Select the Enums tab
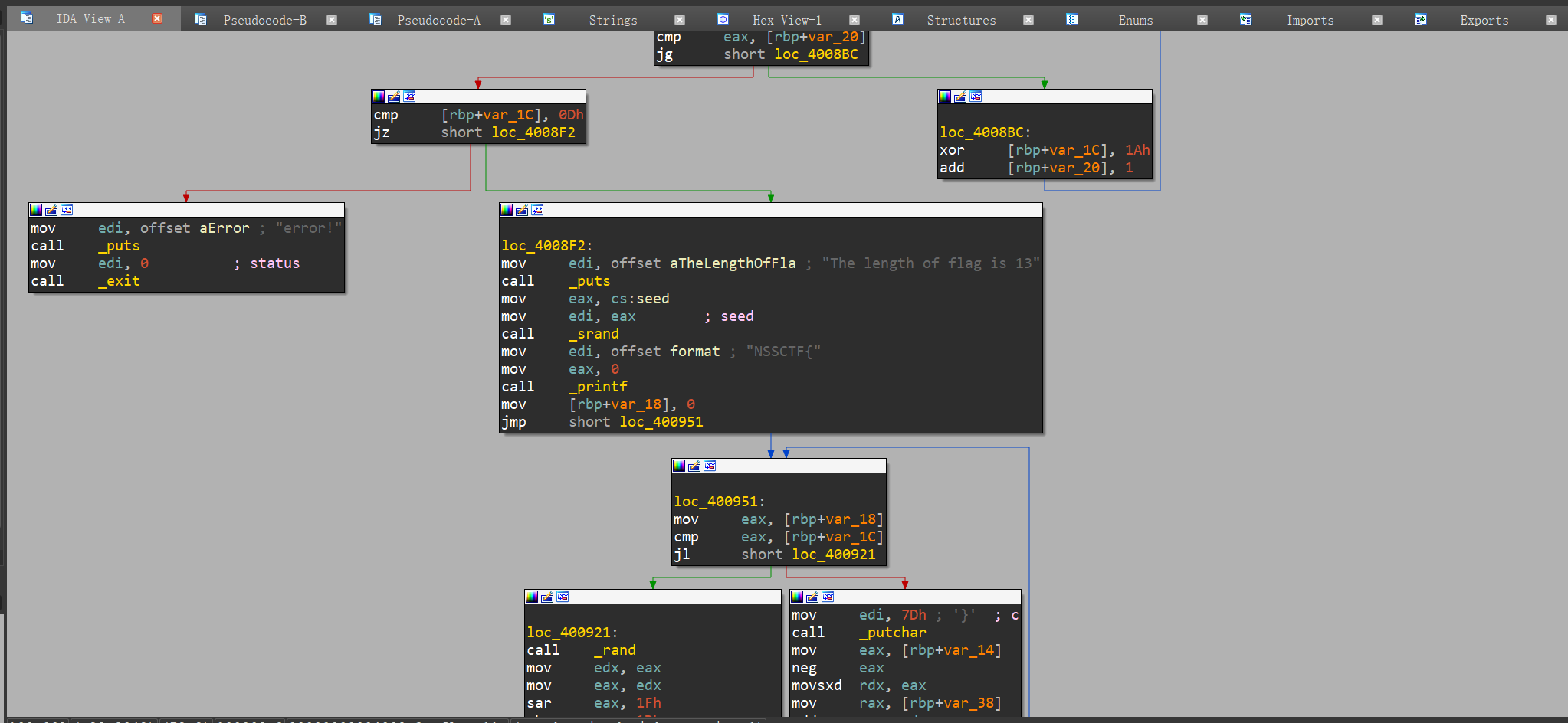The width and height of the screenshot is (1568, 723). pos(1135,20)
